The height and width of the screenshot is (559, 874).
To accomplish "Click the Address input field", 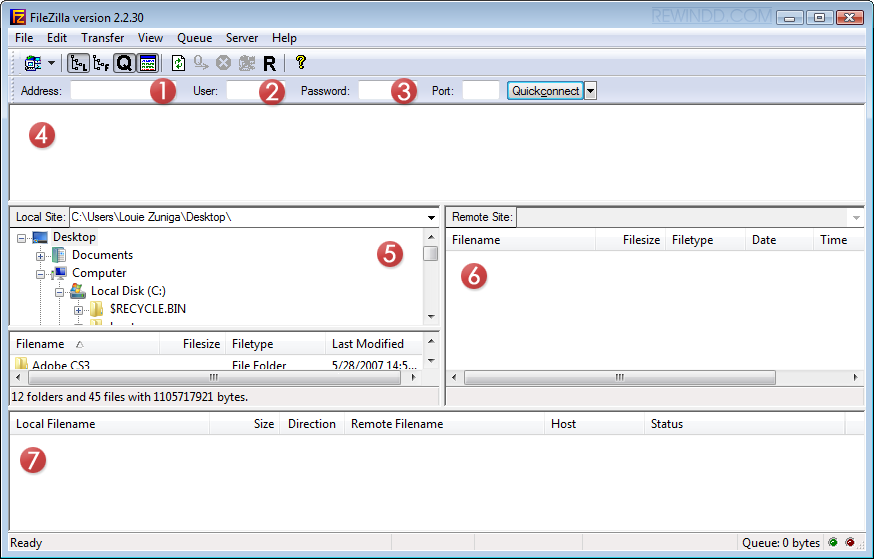I will point(123,90).
